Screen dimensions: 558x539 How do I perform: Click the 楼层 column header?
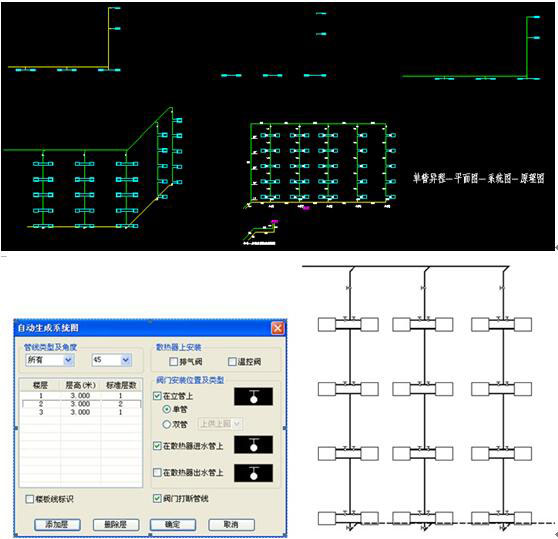40,385
